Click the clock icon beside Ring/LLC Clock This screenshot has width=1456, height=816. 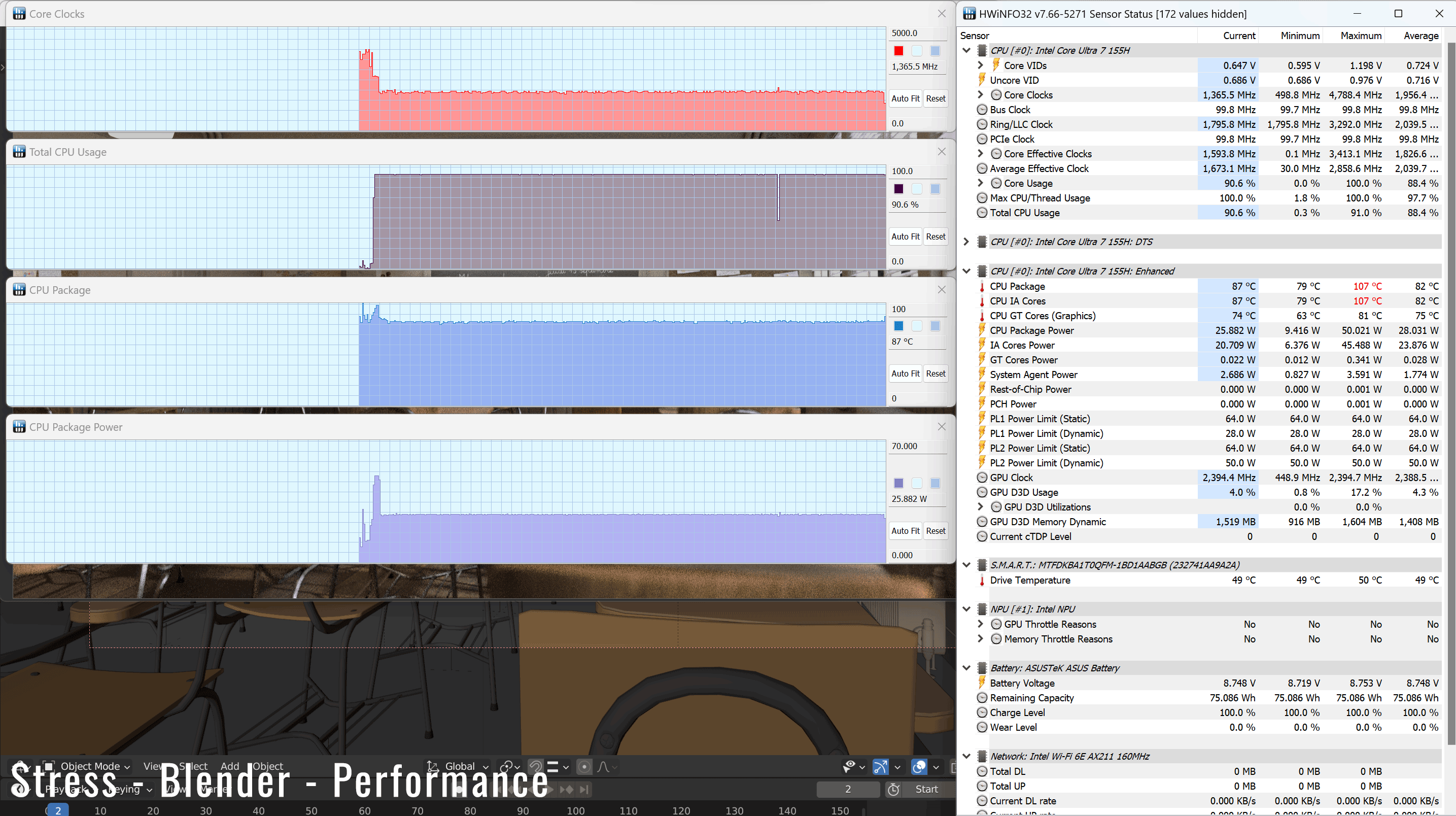click(982, 124)
